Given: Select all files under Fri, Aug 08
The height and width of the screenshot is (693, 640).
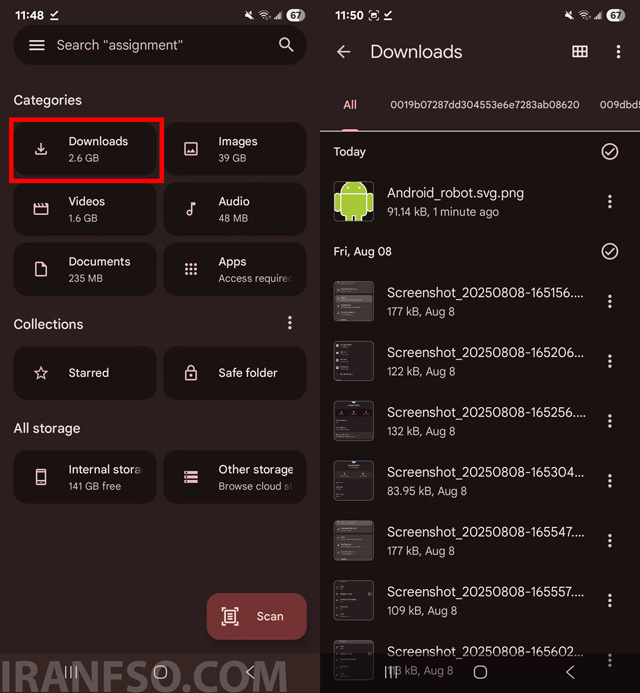Looking at the screenshot, I should coord(610,251).
